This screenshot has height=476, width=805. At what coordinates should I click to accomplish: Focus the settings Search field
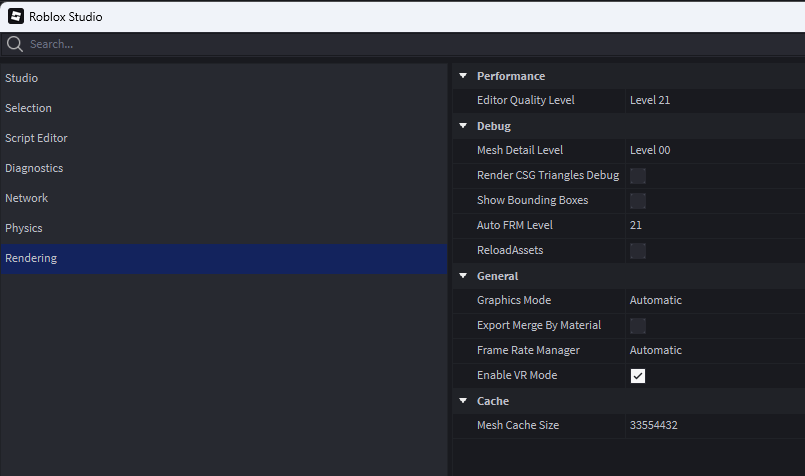[x=402, y=44]
